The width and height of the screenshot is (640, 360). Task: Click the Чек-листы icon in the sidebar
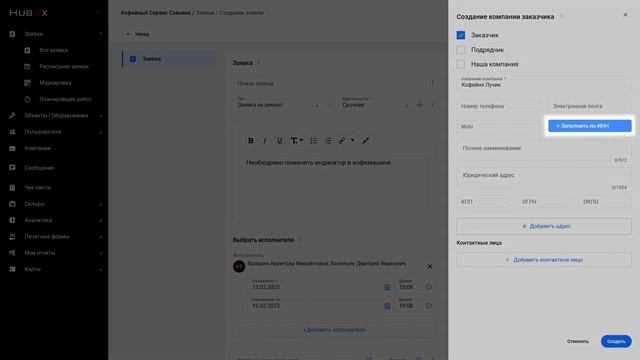[x=12, y=187]
